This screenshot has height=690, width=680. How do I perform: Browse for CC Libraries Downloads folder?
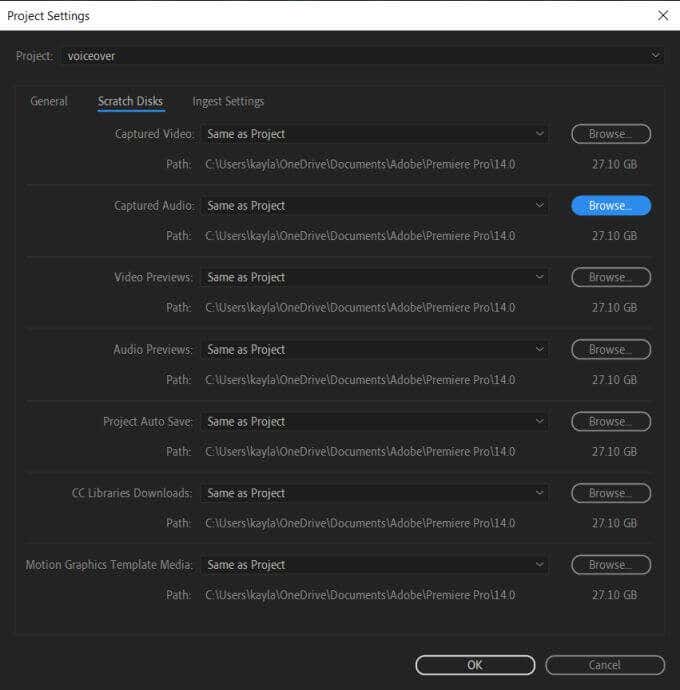pos(611,493)
